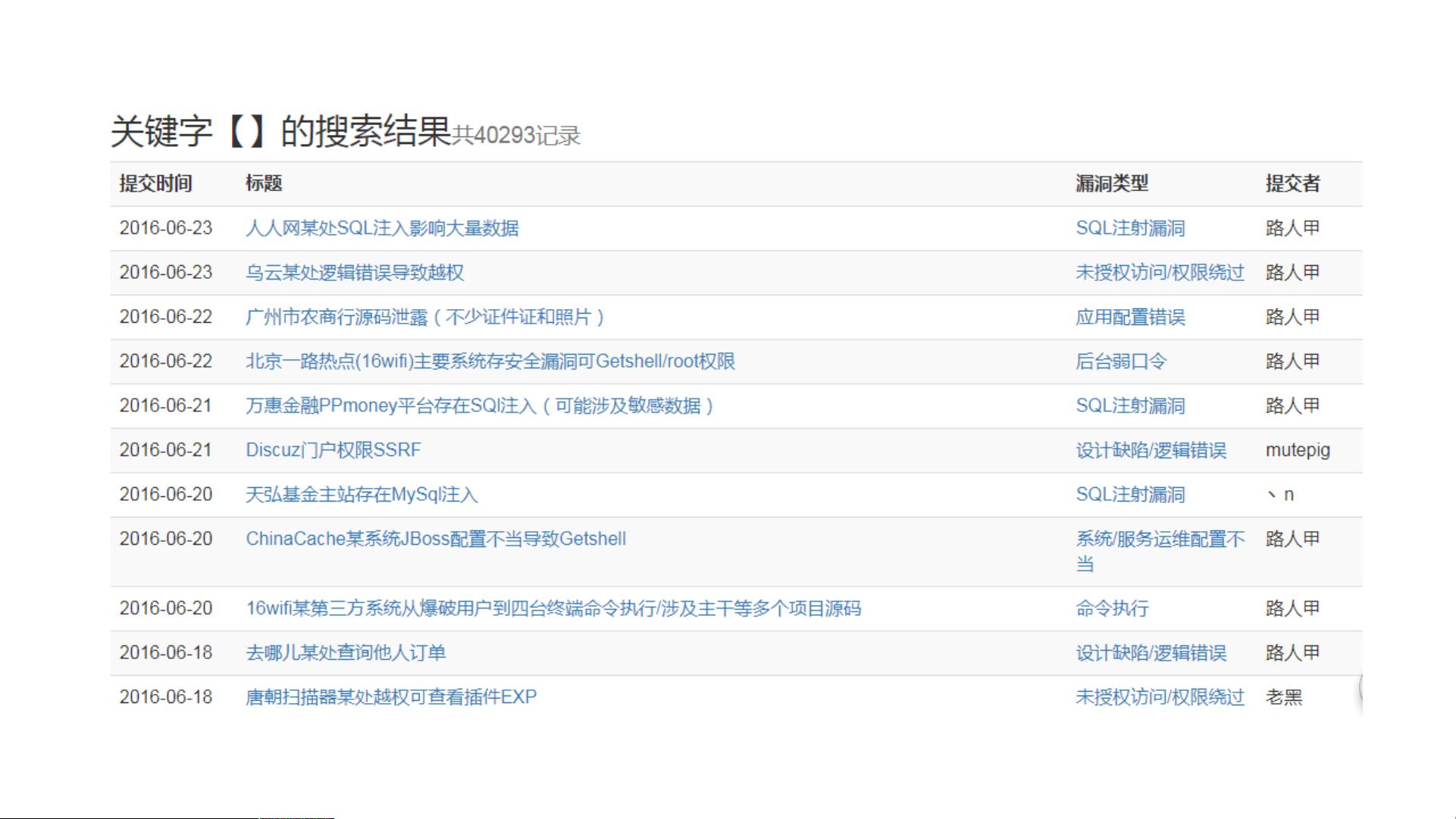Click date 2016-06-20 in the 天弘基金 row
The height and width of the screenshot is (819, 1456).
(x=165, y=495)
